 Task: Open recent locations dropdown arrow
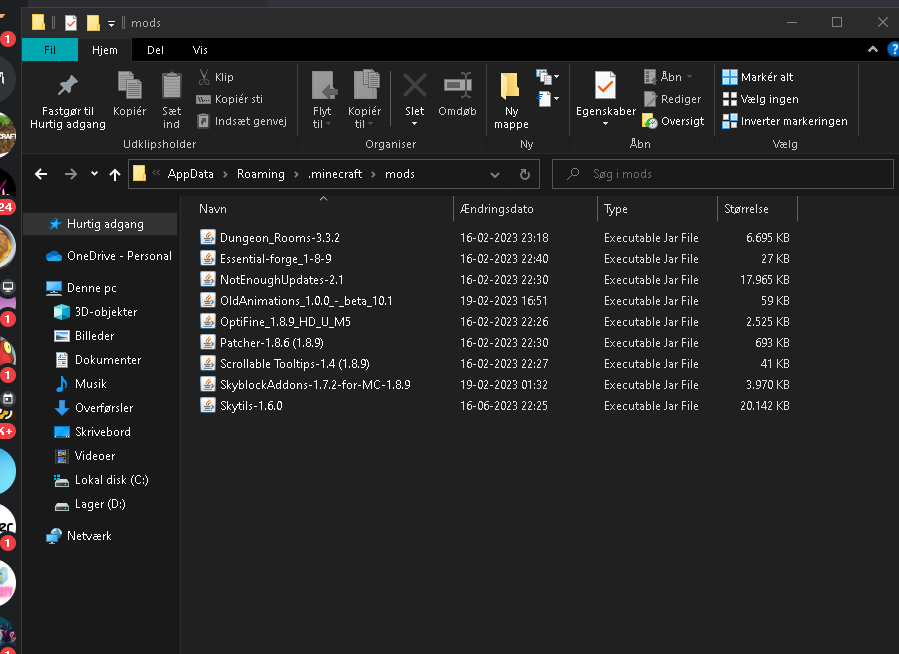click(94, 174)
